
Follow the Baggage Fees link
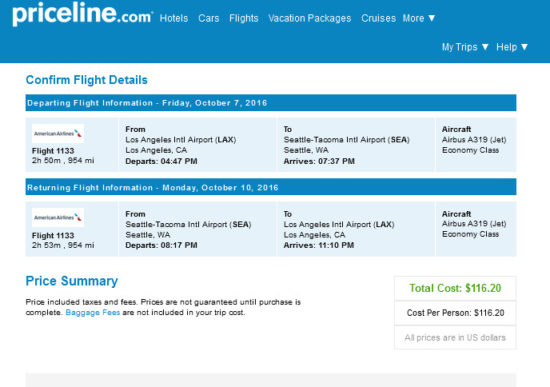click(x=93, y=313)
